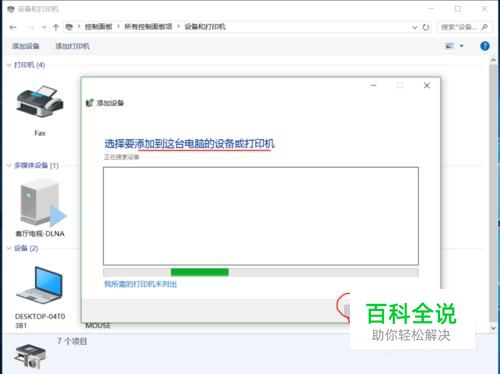
Task: Minimize the 添加设备 dialog
Action: click(373, 86)
